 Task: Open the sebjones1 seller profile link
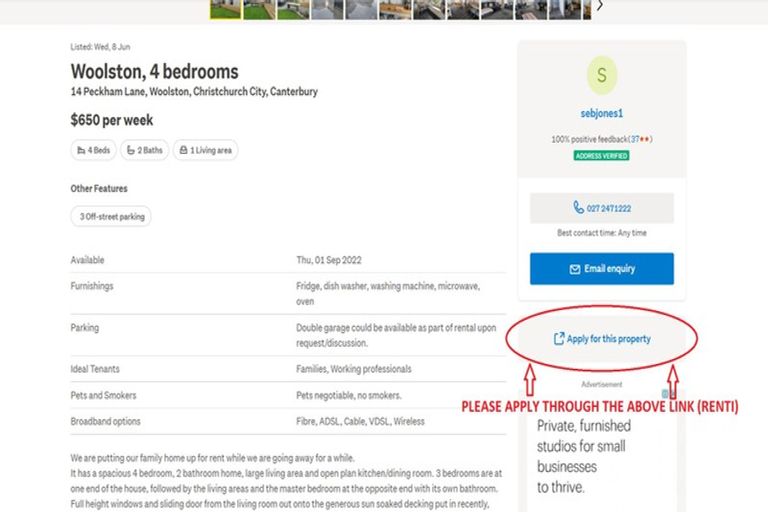click(601, 114)
